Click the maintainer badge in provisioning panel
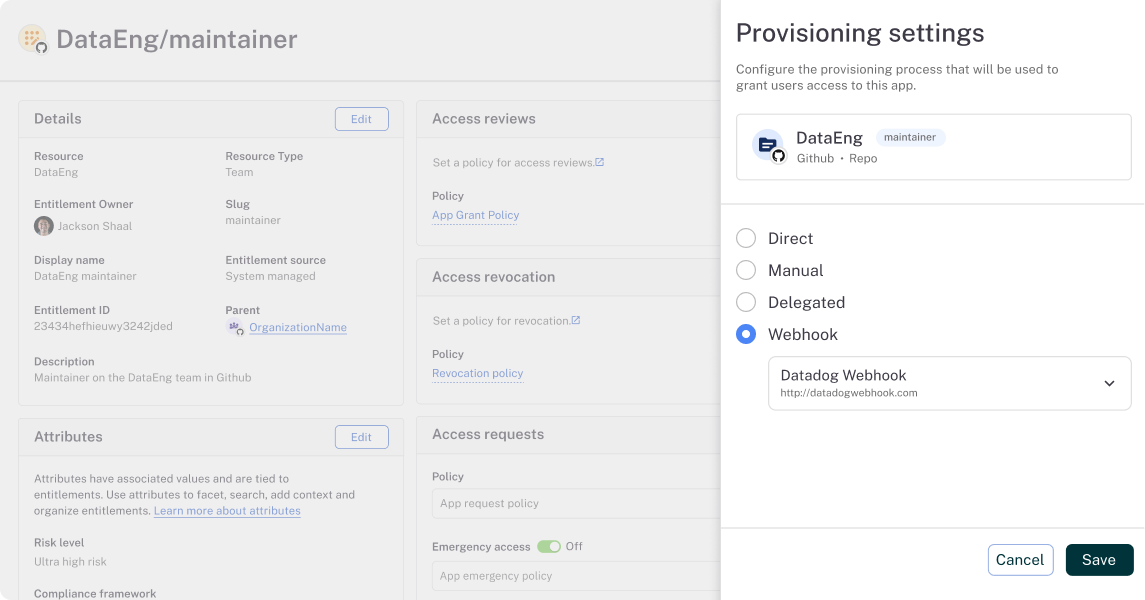 tap(910, 137)
